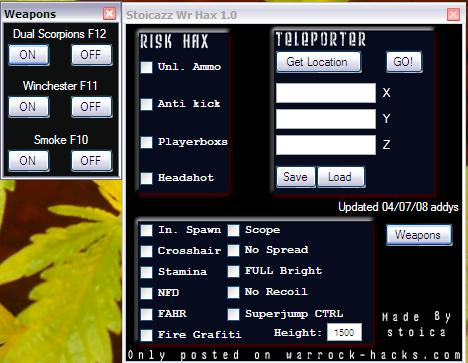This screenshot has width=468, height=363.
Task: Enable the NFD checkbox
Action: coord(146,293)
